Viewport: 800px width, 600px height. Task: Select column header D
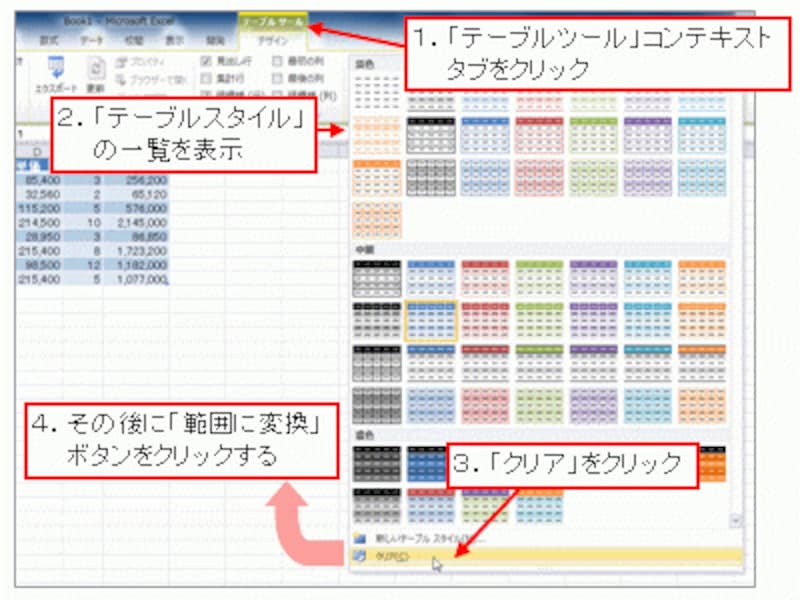(x=37, y=152)
